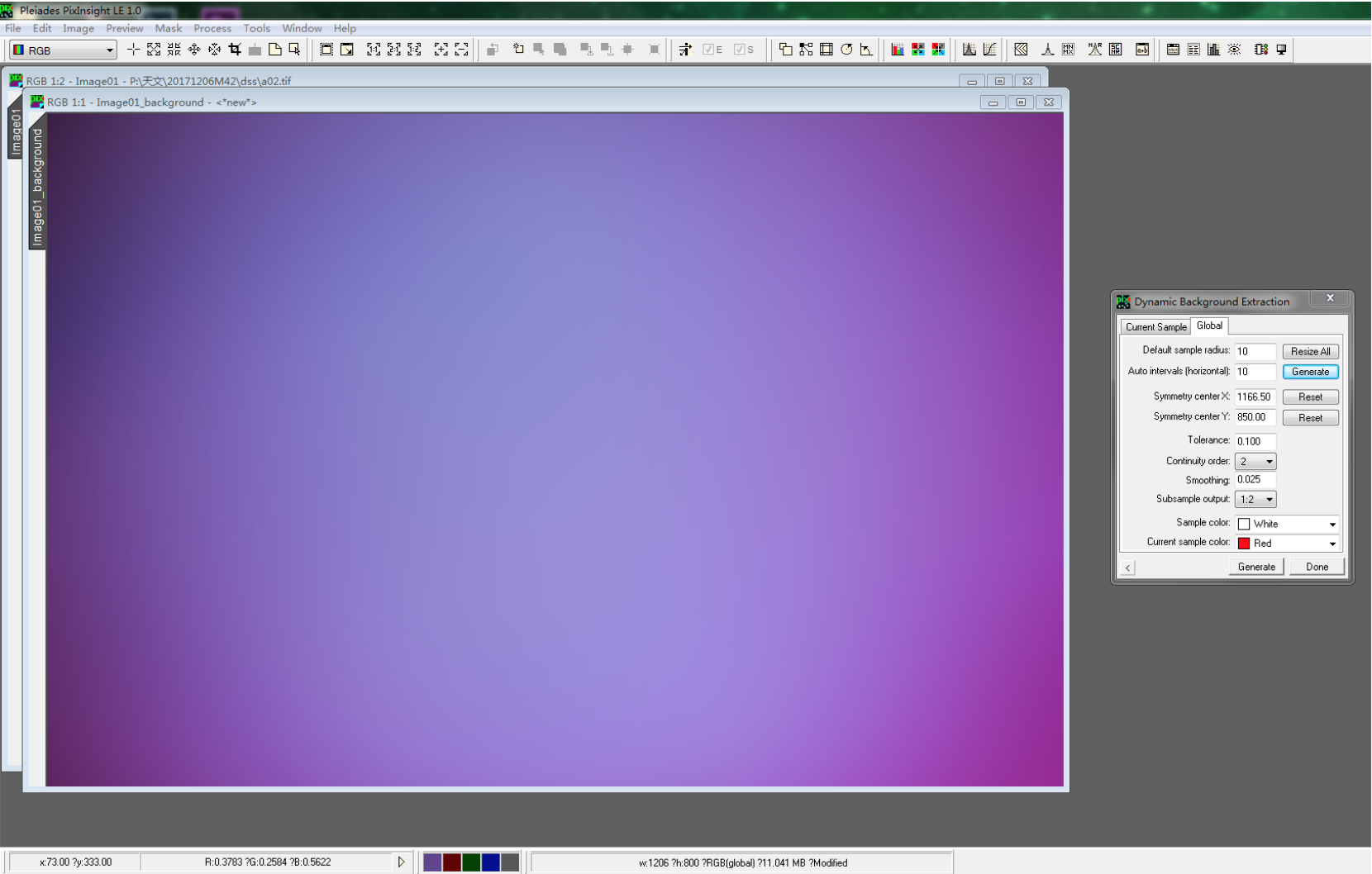
Task: Click the fit window to image icon
Action: (x=326, y=50)
